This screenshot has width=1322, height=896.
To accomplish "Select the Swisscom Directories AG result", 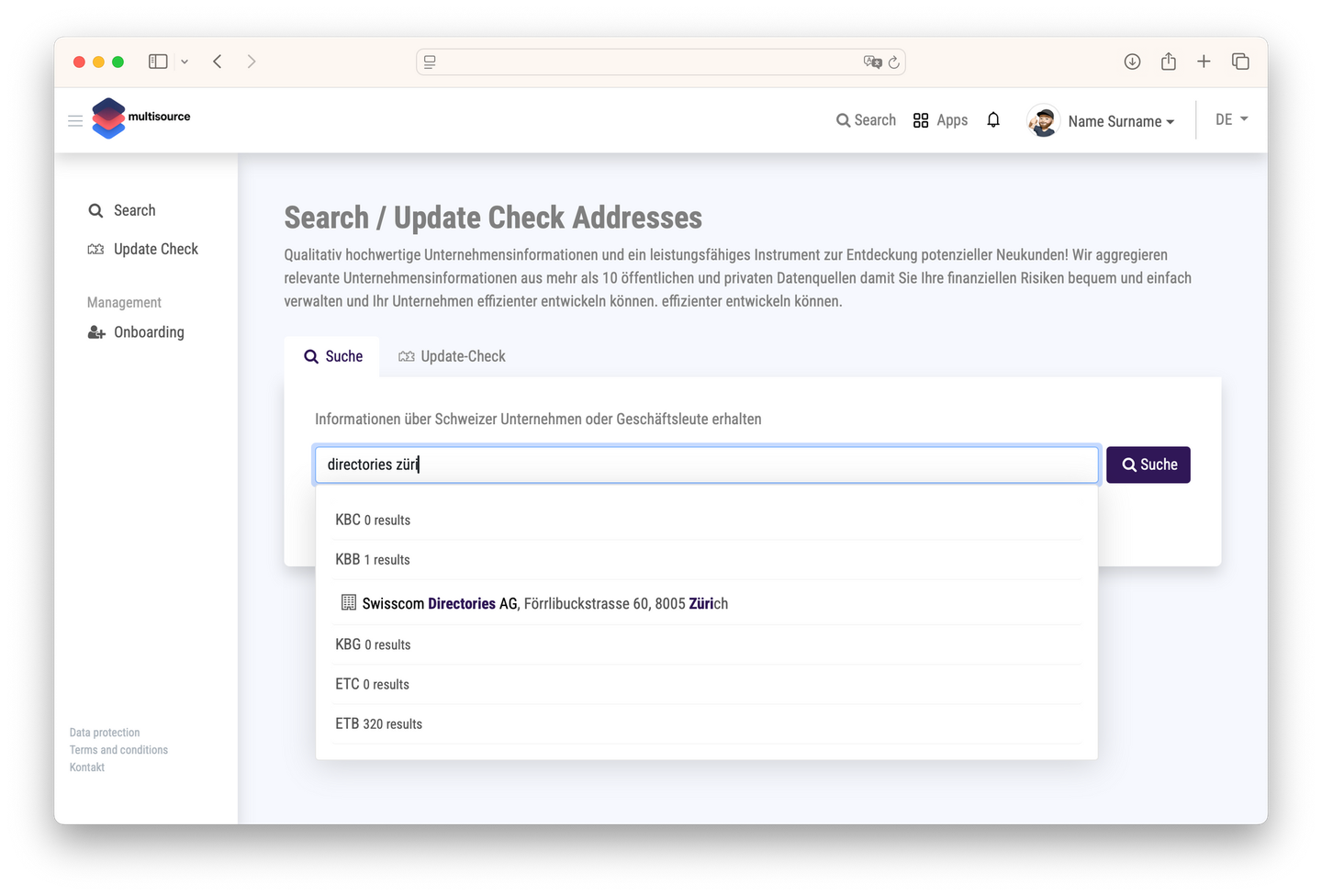I will point(543,603).
